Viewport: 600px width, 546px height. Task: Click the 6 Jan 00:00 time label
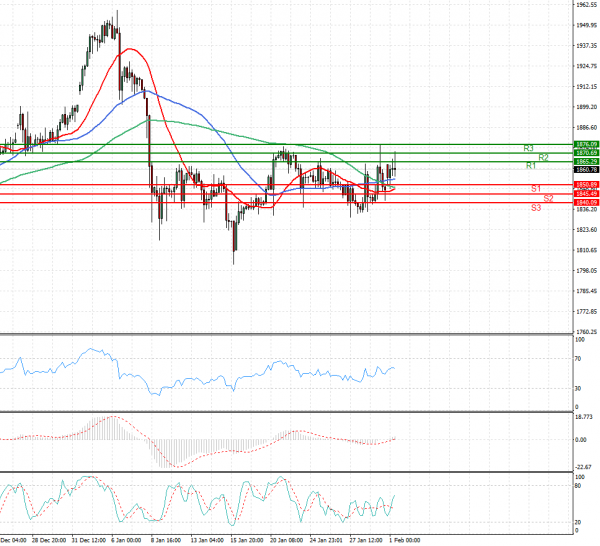pyautogui.click(x=126, y=540)
